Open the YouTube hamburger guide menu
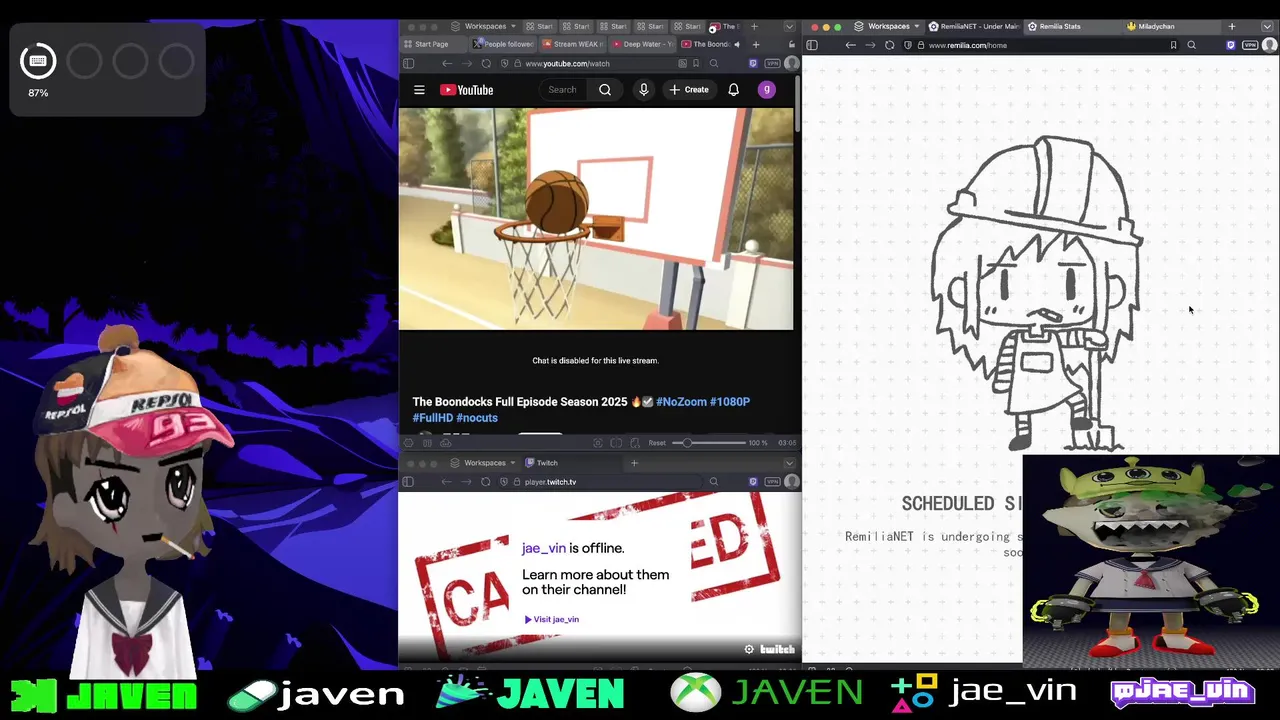 tap(419, 90)
